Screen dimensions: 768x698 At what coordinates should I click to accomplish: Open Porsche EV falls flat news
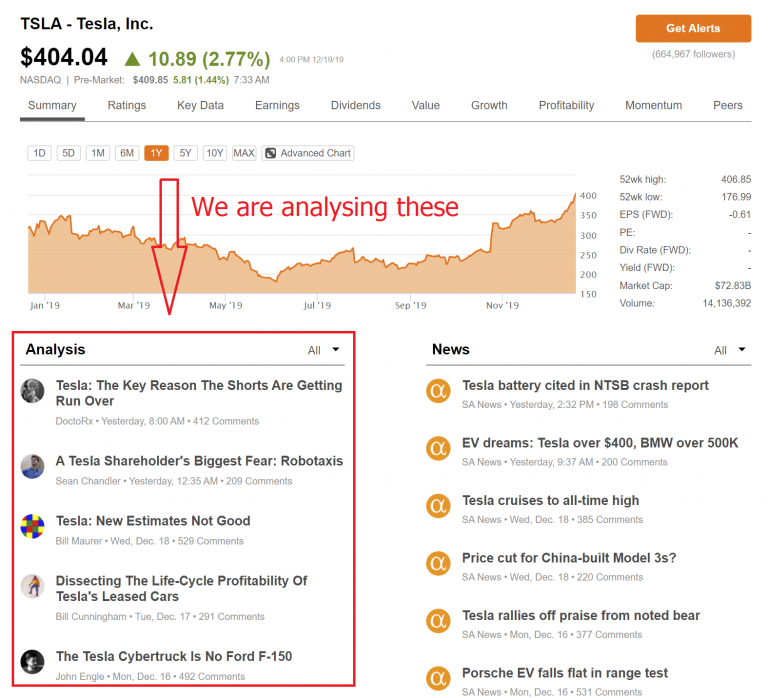coord(565,673)
